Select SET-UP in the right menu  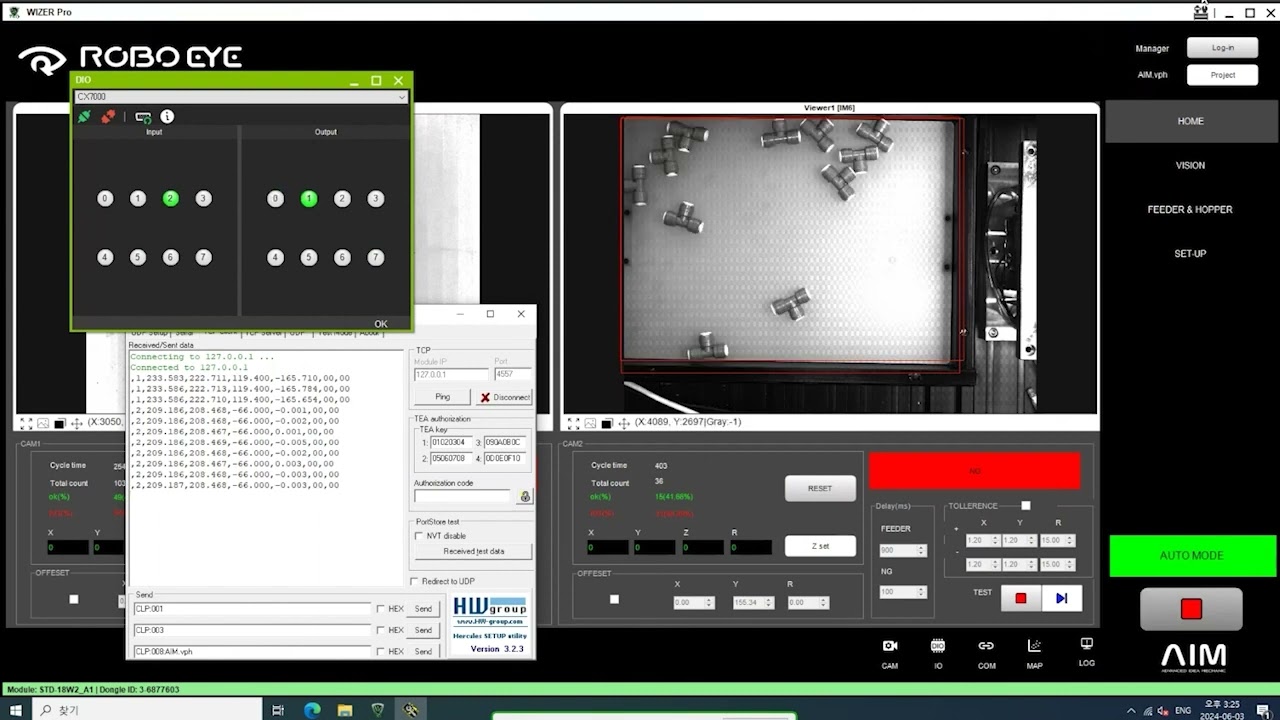[x=1190, y=253]
